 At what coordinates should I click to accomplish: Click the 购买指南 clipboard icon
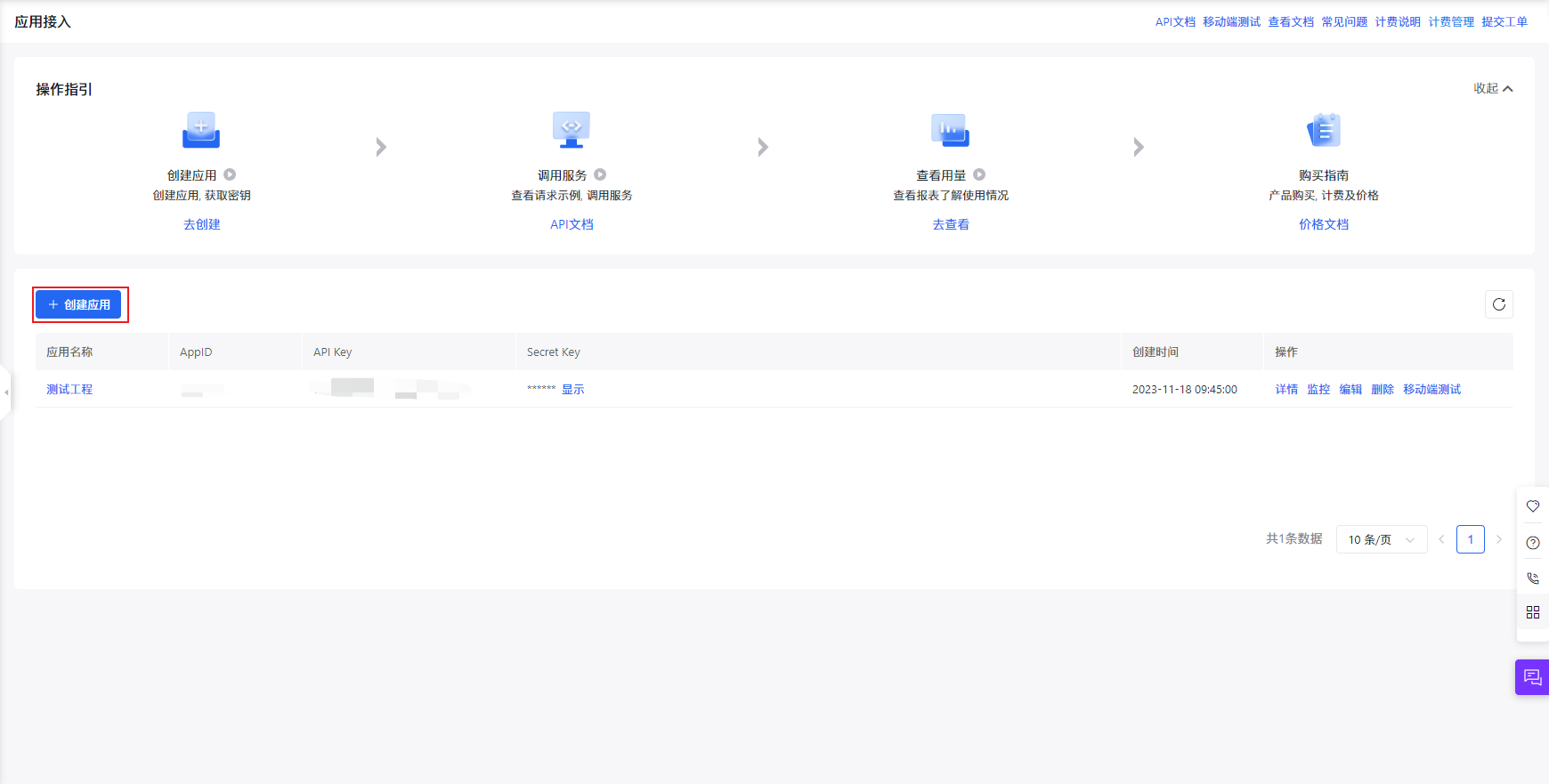point(1324,130)
